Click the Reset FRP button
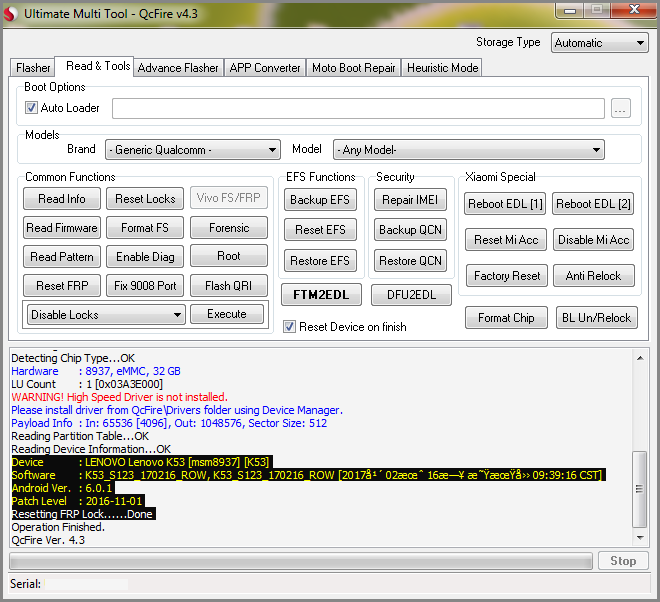Image resolution: width=660 pixels, height=602 pixels. coord(62,286)
